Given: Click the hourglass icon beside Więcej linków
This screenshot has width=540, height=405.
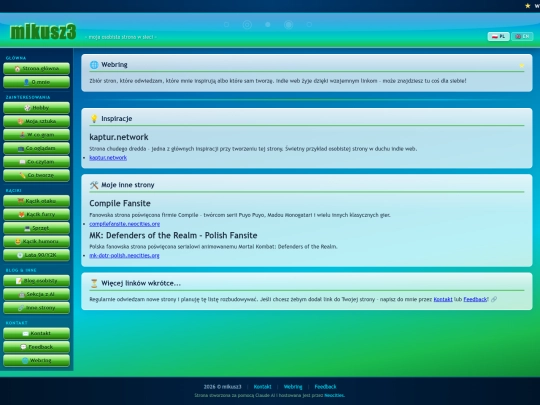Looking at the screenshot, I should pyautogui.click(x=94, y=283).
